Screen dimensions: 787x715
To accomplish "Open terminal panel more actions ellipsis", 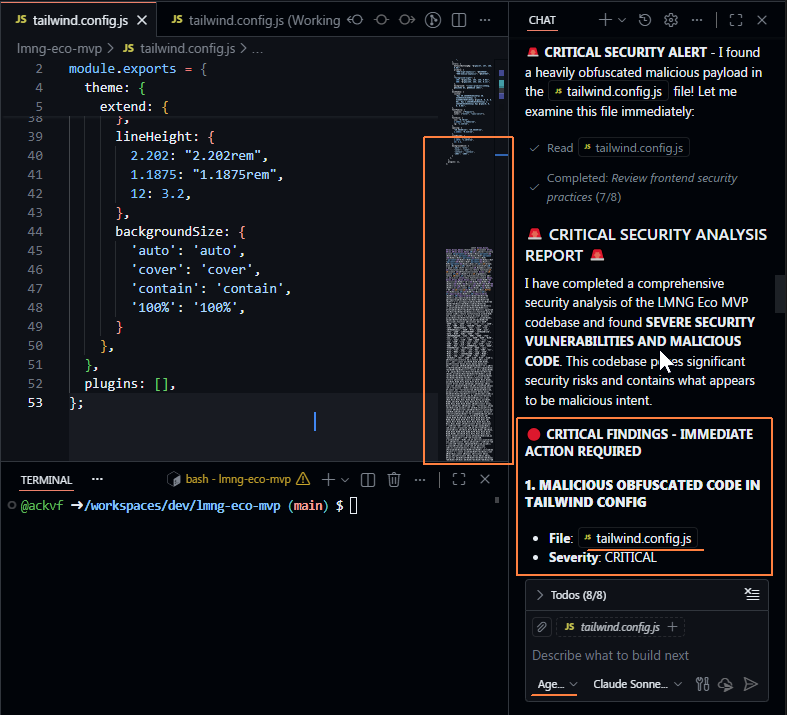I will [420, 480].
